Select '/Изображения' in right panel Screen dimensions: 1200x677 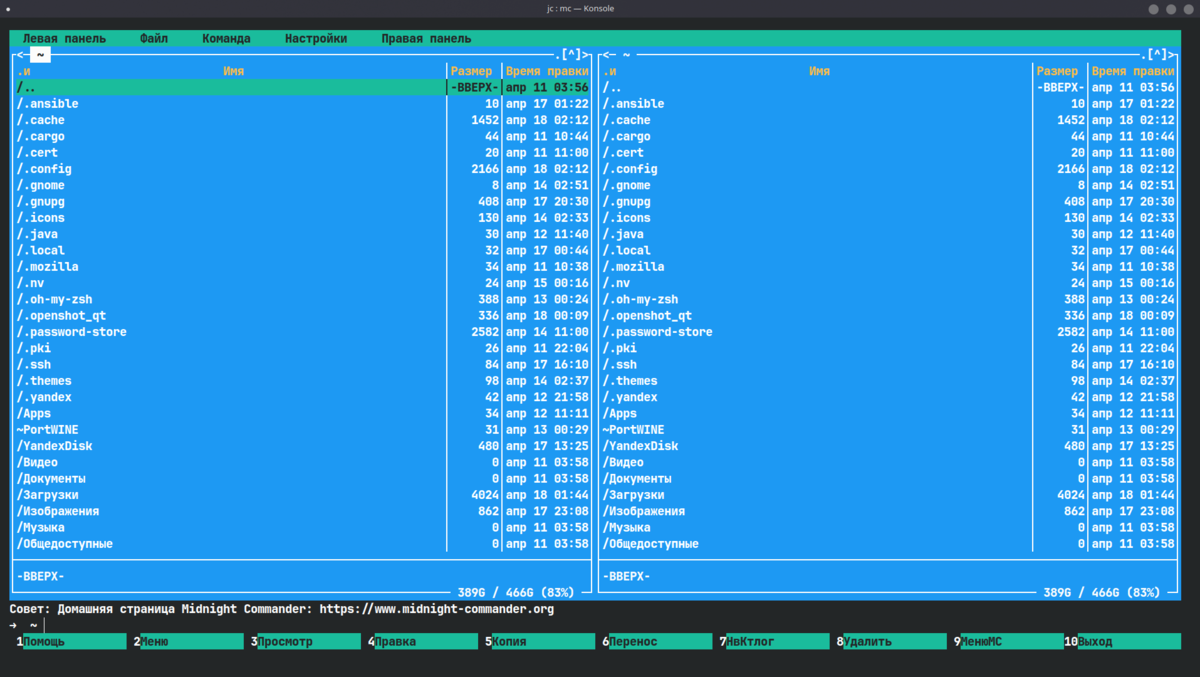point(889,511)
